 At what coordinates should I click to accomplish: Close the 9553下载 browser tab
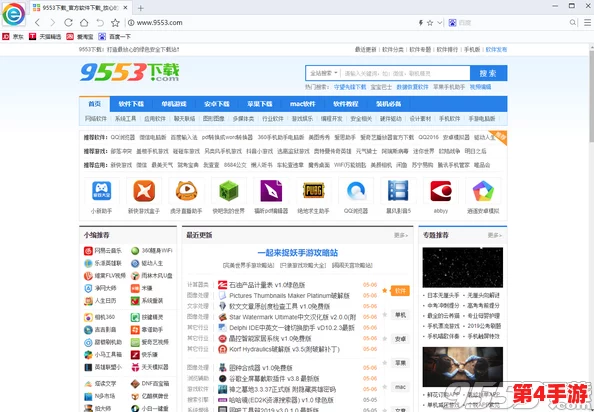126,8
